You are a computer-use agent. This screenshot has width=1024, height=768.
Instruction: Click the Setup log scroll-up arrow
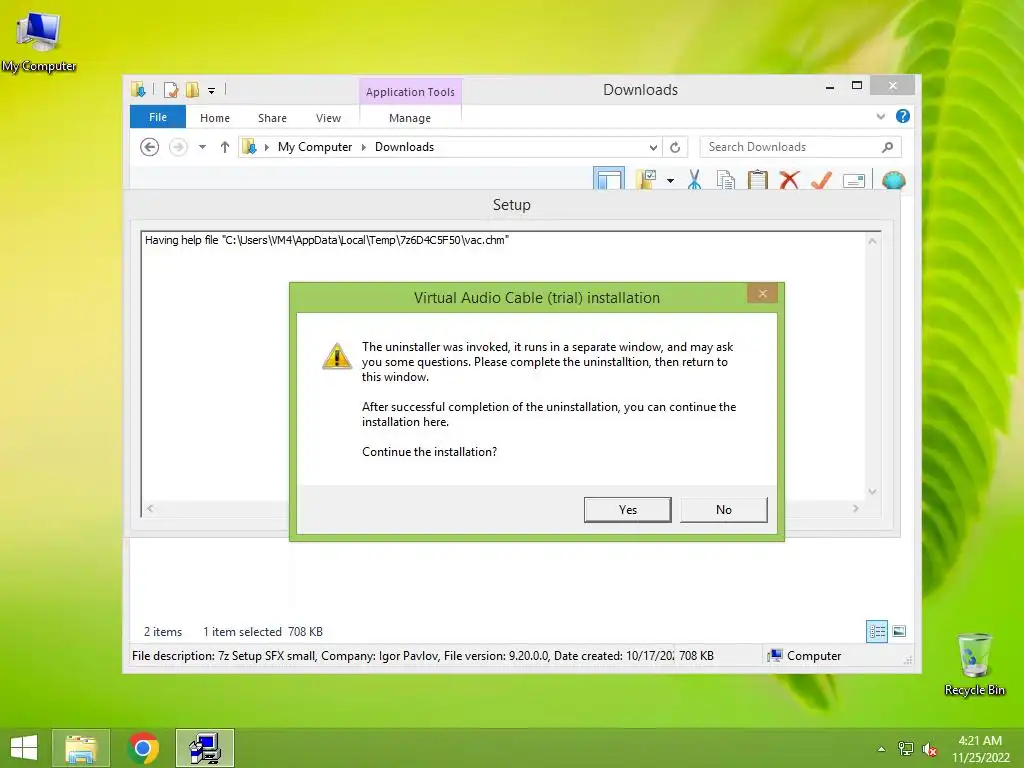[872, 241]
